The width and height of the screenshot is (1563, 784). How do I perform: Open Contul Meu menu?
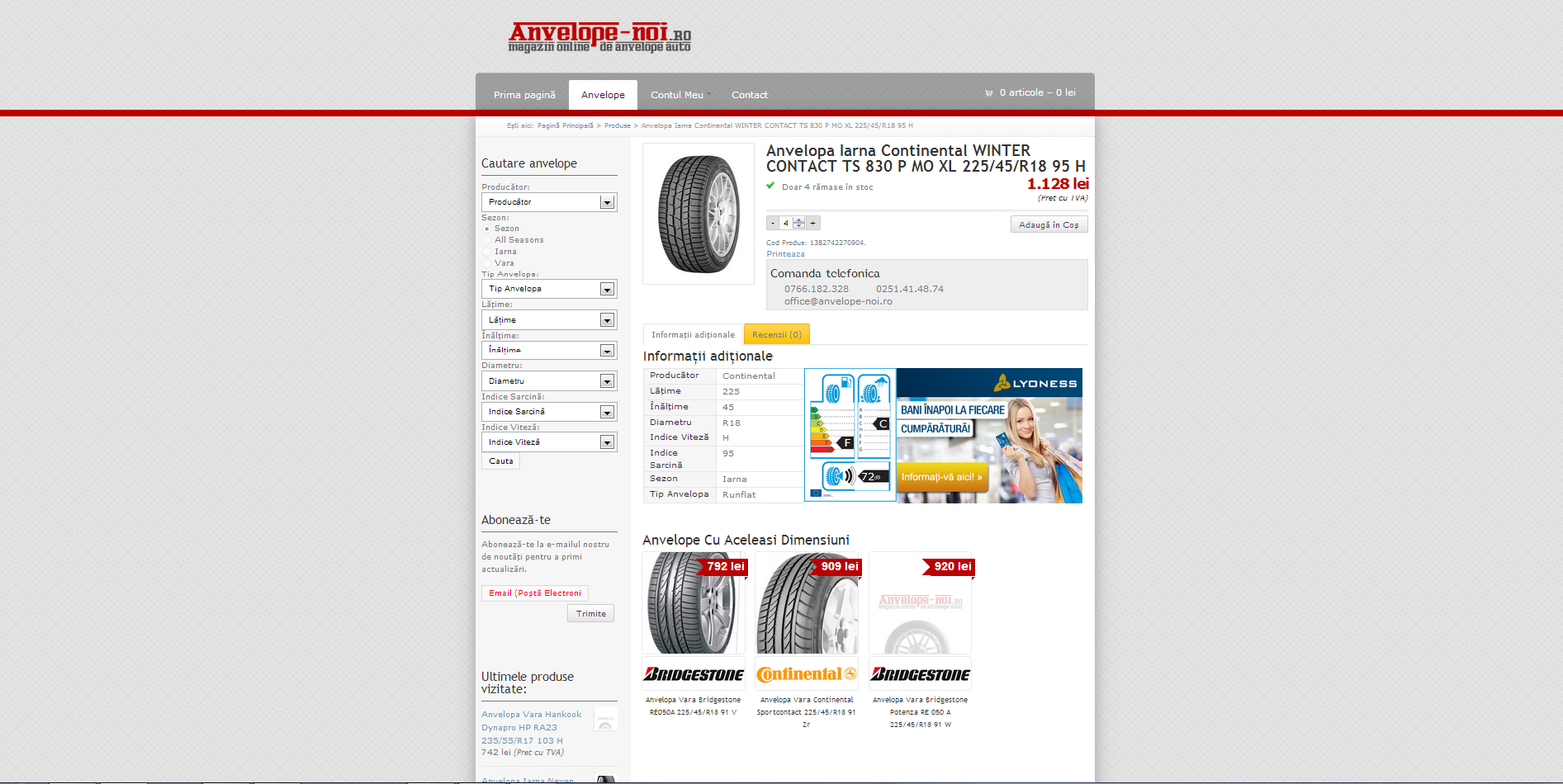679,95
